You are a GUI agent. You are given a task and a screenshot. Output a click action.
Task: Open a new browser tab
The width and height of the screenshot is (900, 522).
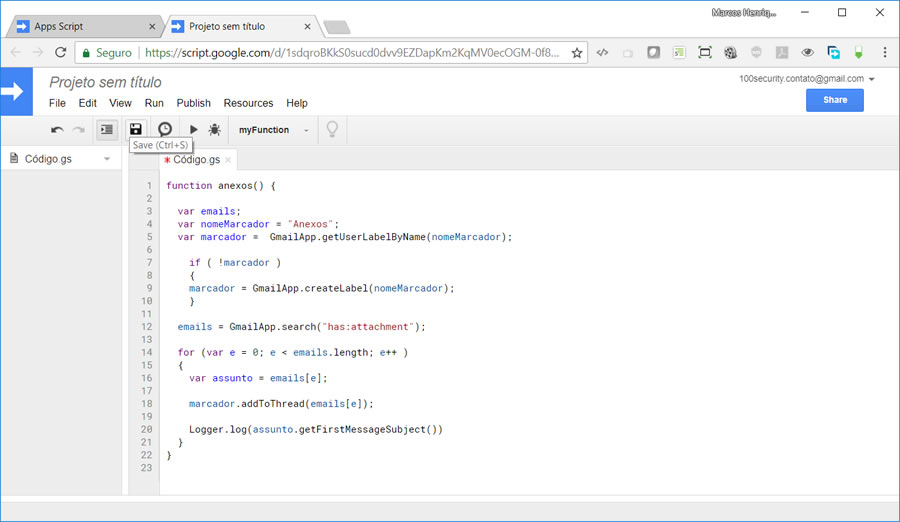337,27
